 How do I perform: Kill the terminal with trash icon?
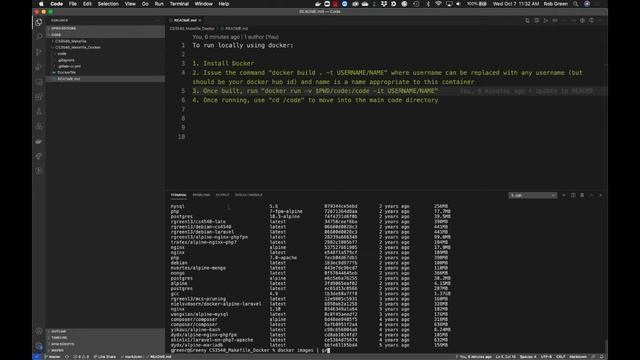pos(582,195)
